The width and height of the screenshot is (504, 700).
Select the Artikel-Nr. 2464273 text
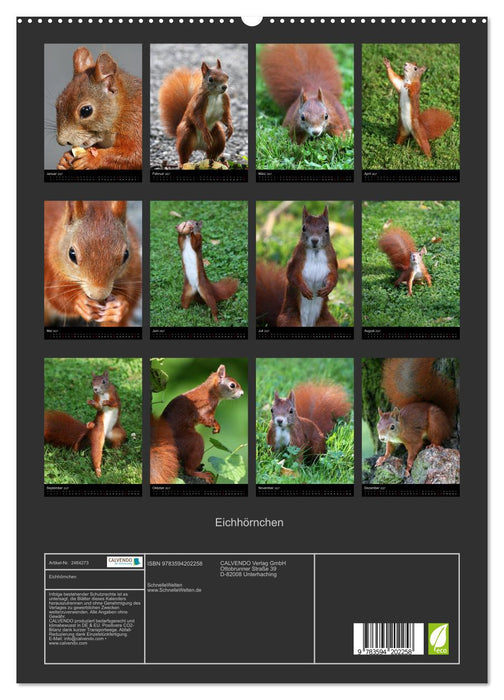point(69,563)
